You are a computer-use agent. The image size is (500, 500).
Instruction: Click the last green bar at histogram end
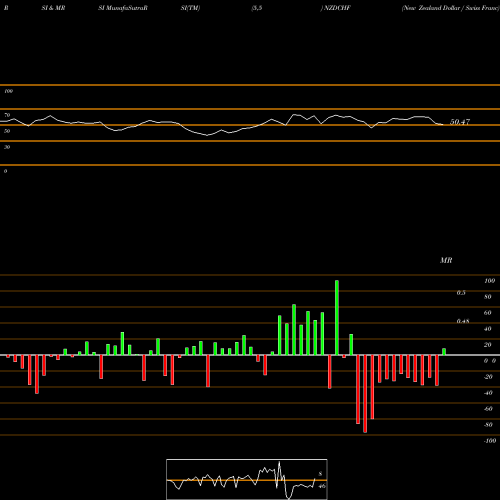pyautogui.click(x=444, y=352)
